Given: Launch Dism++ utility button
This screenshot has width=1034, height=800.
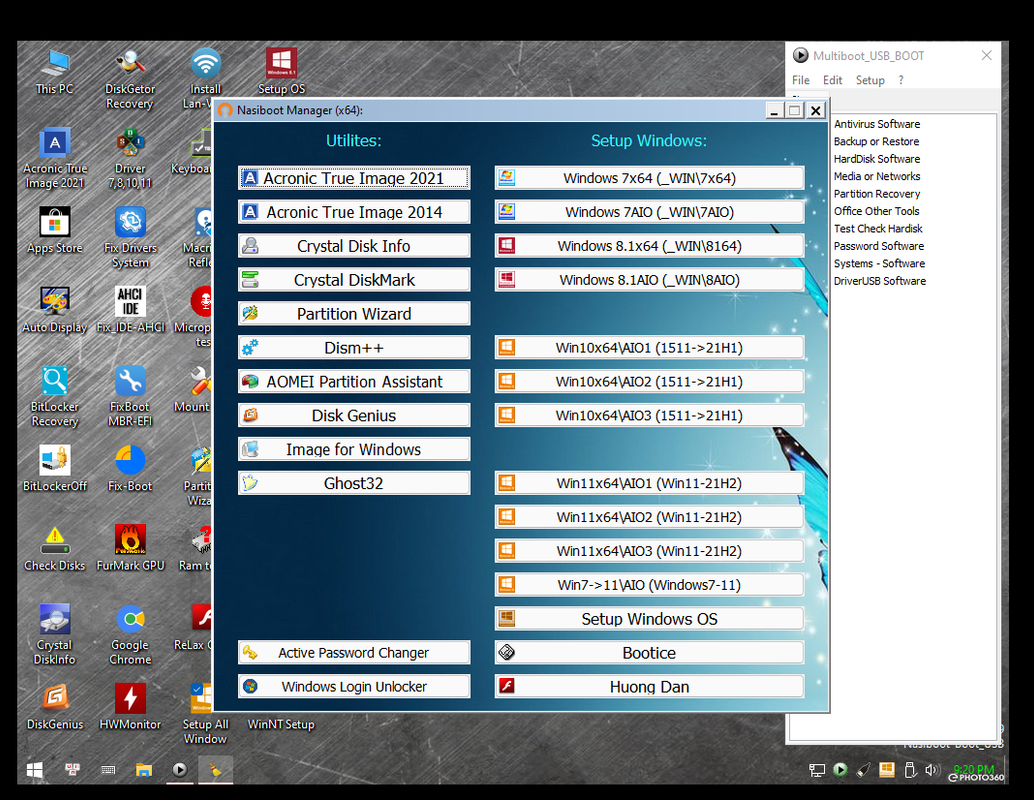Looking at the screenshot, I should point(354,348).
